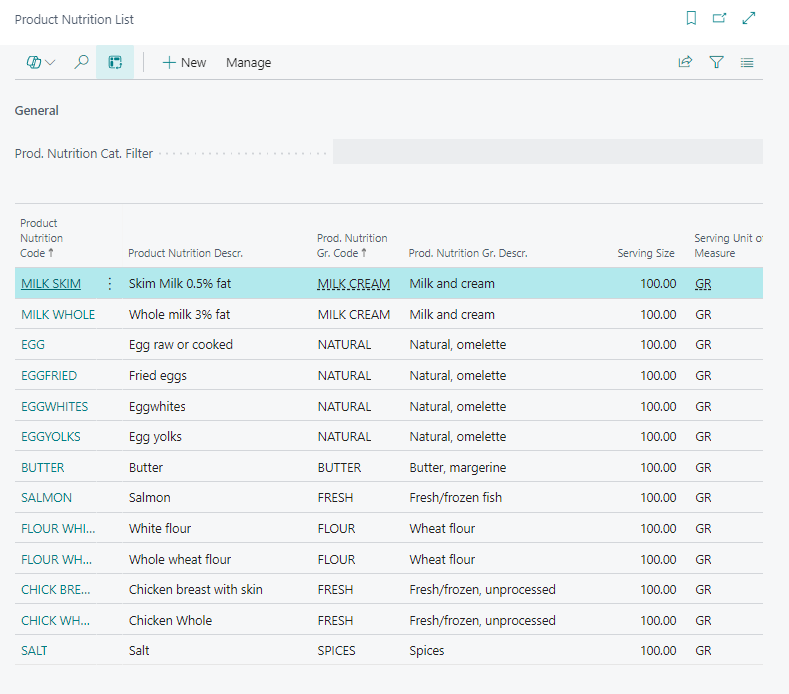Switch layout with the list view icon

click(x=747, y=62)
